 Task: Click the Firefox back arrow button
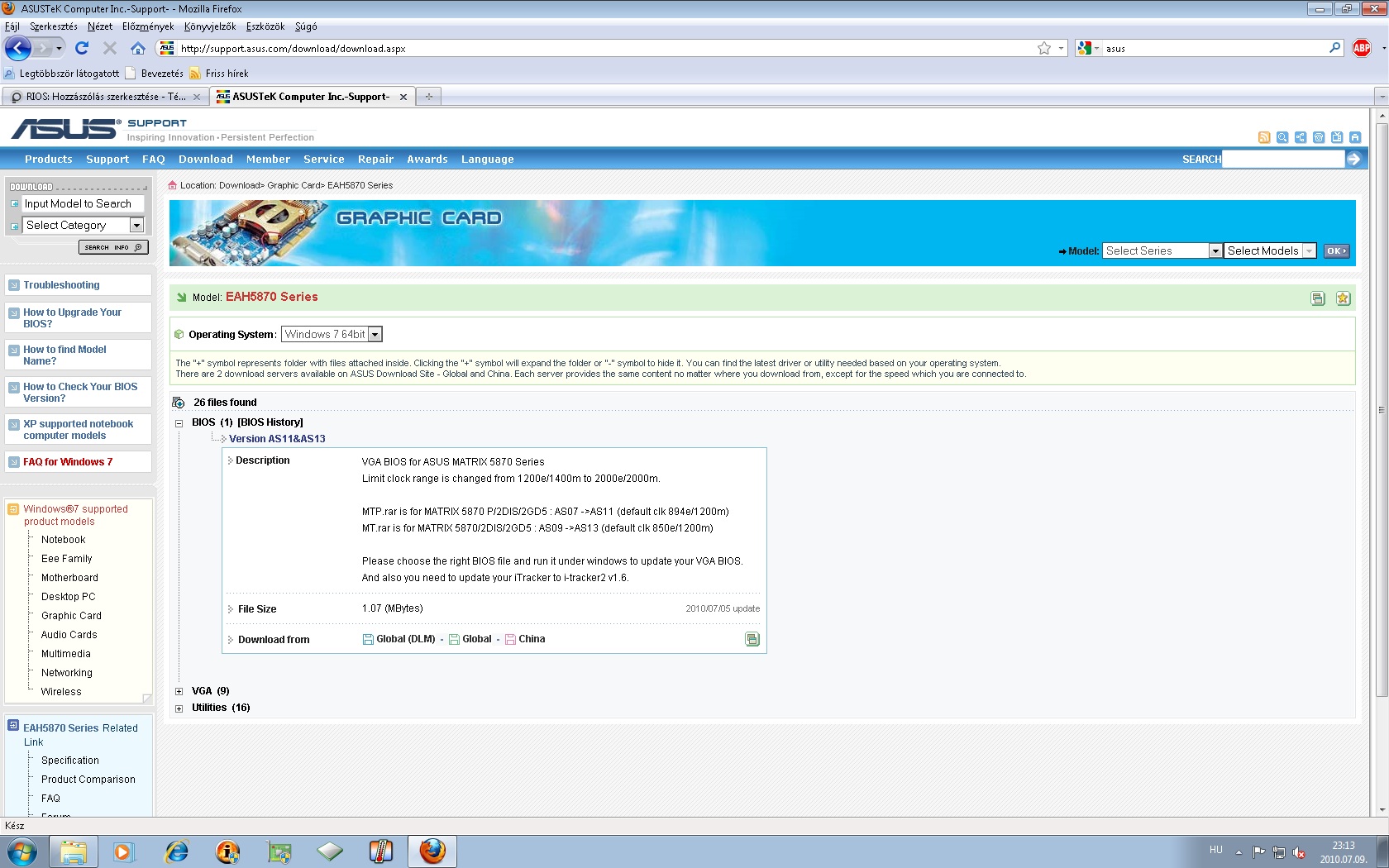pyautogui.click(x=18, y=48)
